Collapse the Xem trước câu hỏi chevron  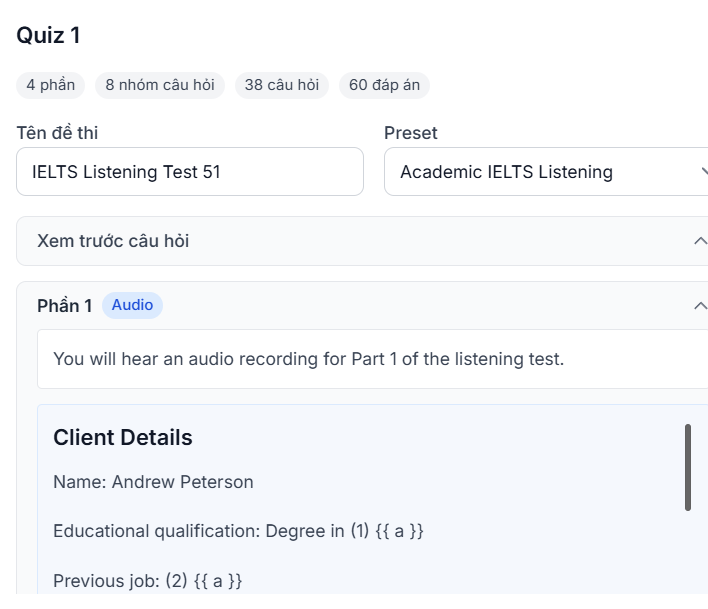[x=700, y=241]
